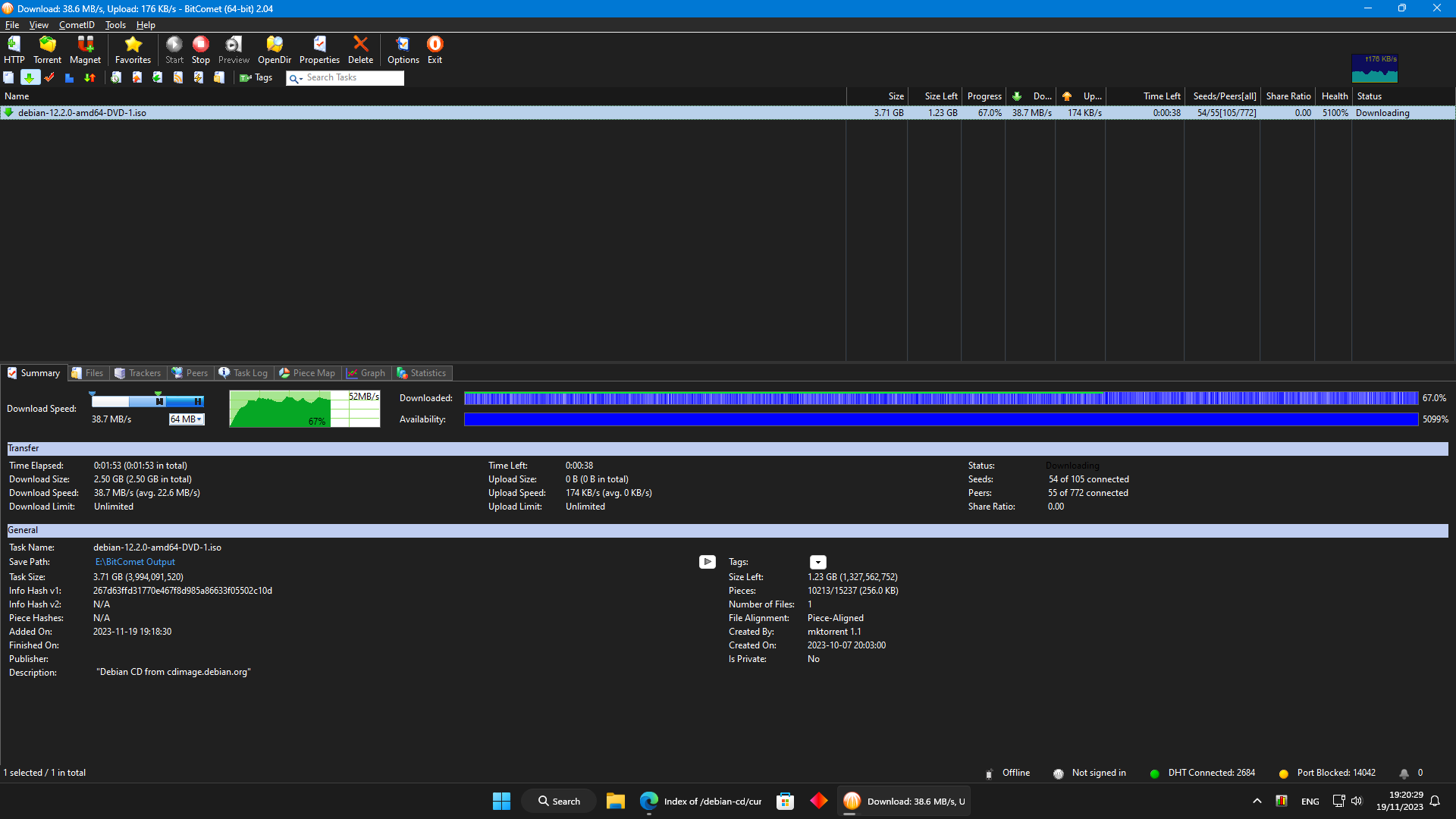Click the orange upload arrow page icon
1456x819 pixels.
(x=137, y=77)
